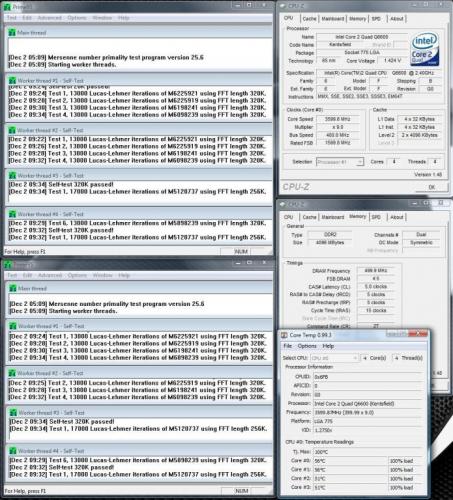This screenshot has height=500, width=453.
Task: Switch to CPU tab in CPU-Z memory window
Action: [x=289, y=217]
